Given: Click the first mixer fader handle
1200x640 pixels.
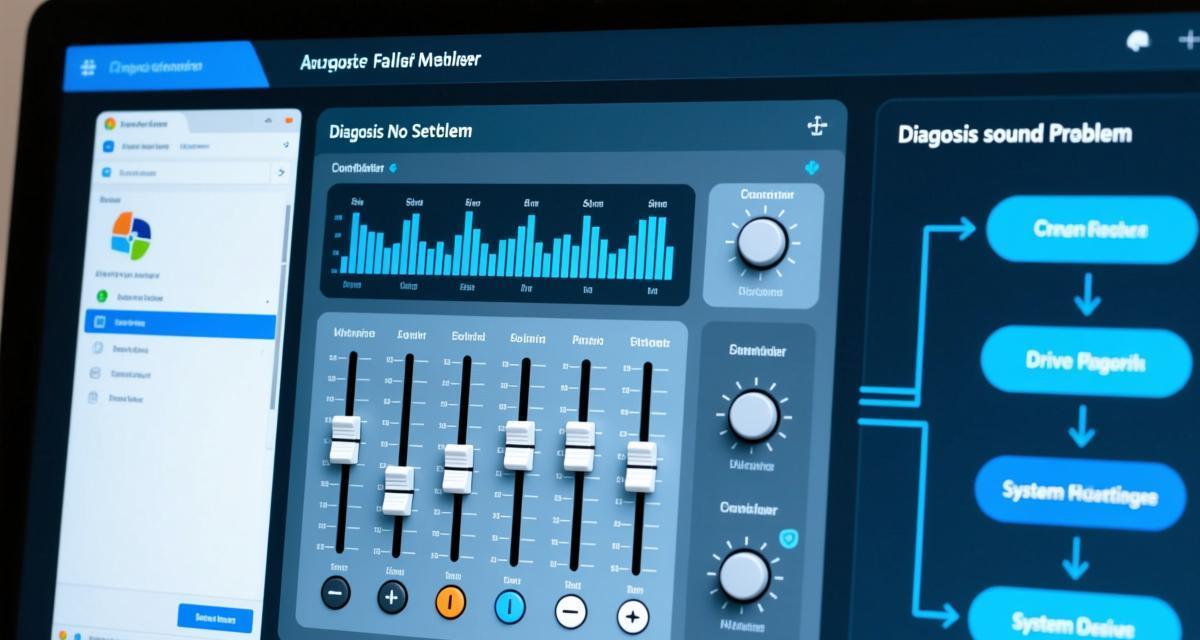Looking at the screenshot, I should pos(344,439).
